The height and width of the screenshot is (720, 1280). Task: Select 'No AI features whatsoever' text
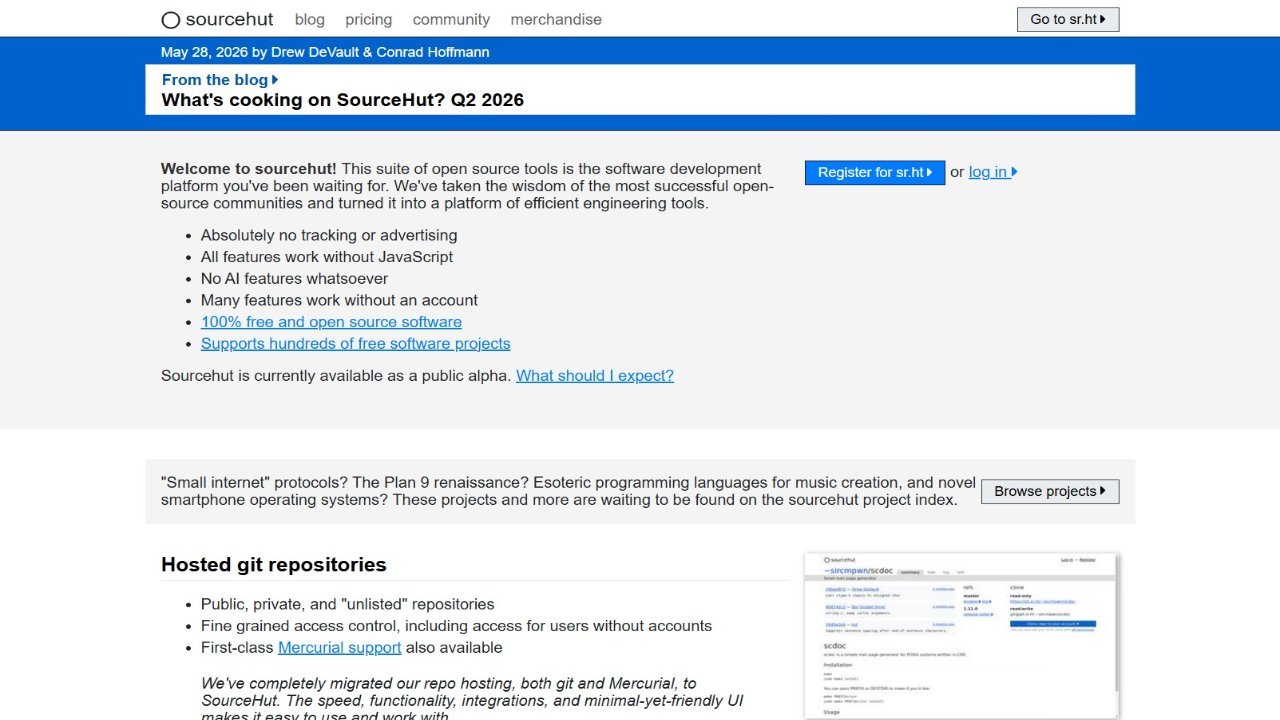point(295,279)
